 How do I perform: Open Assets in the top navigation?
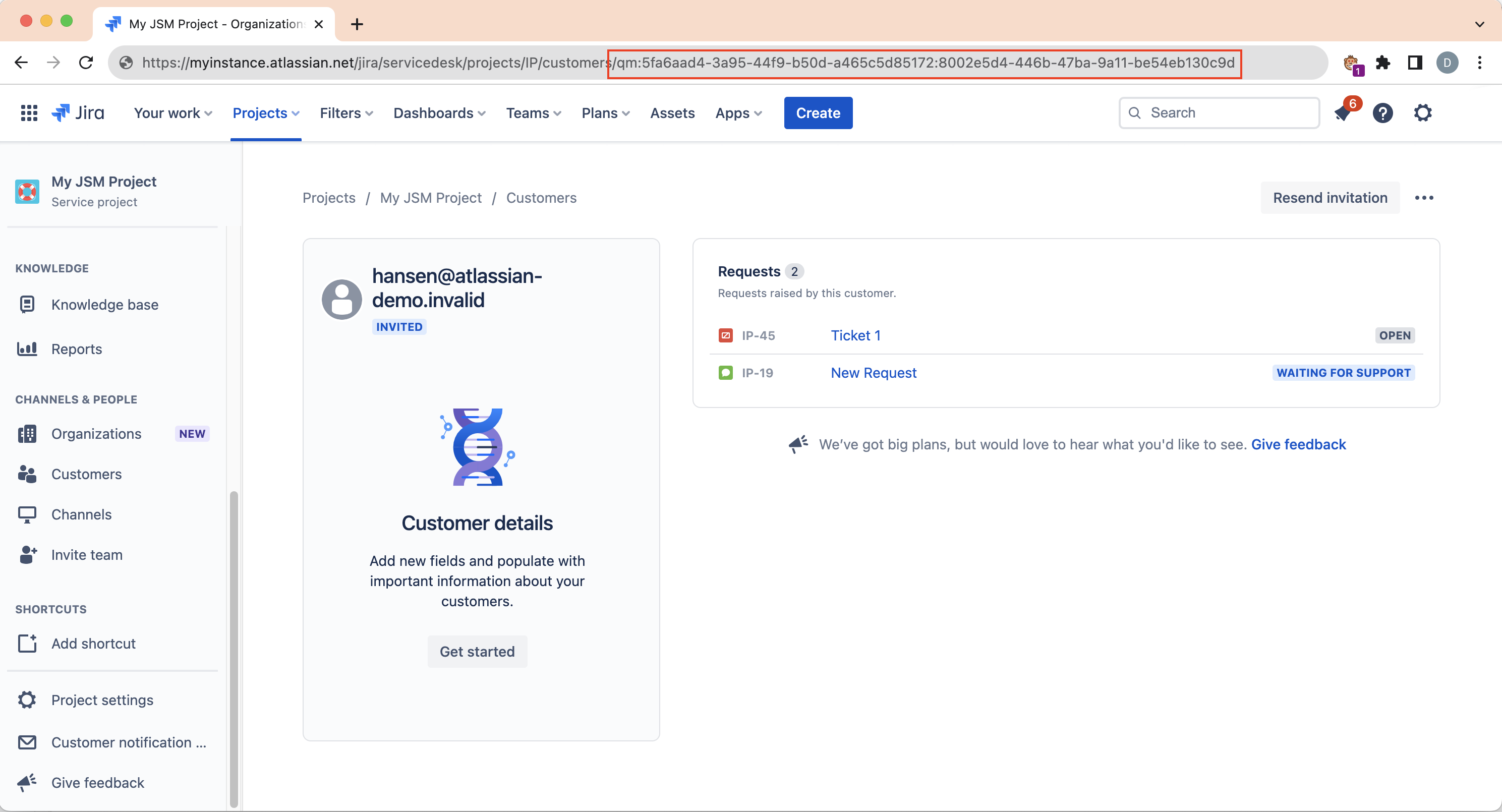coord(672,113)
